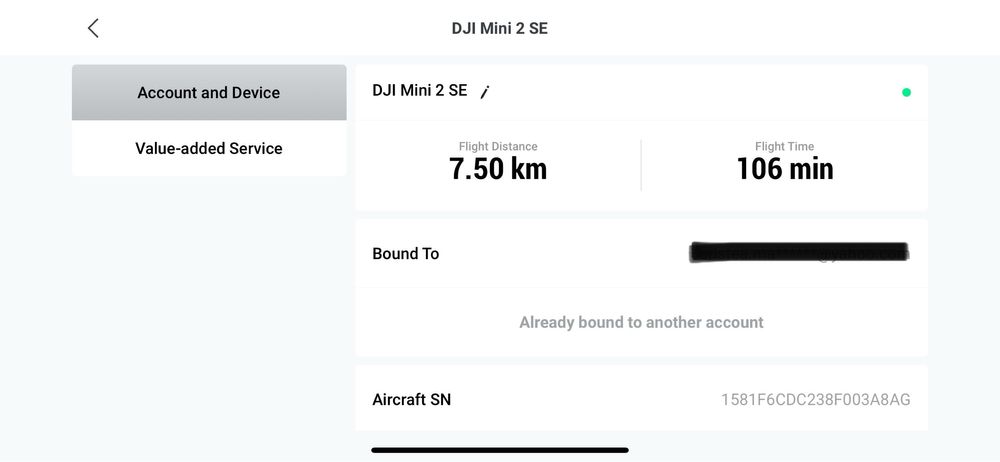Tap the 106 min flight time value
This screenshot has height=462, width=1000.
(784, 169)
